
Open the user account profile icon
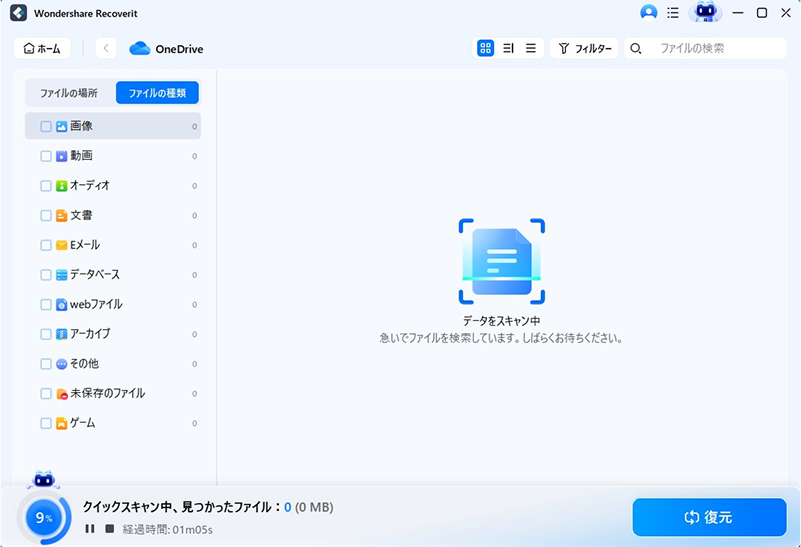(649, 13)
